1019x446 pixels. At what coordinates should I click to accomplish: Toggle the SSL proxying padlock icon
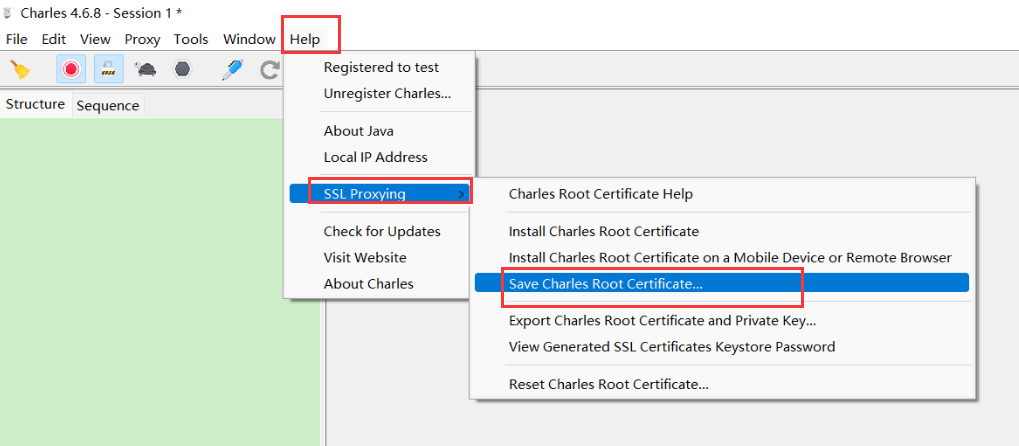click(x=109, y=69)
